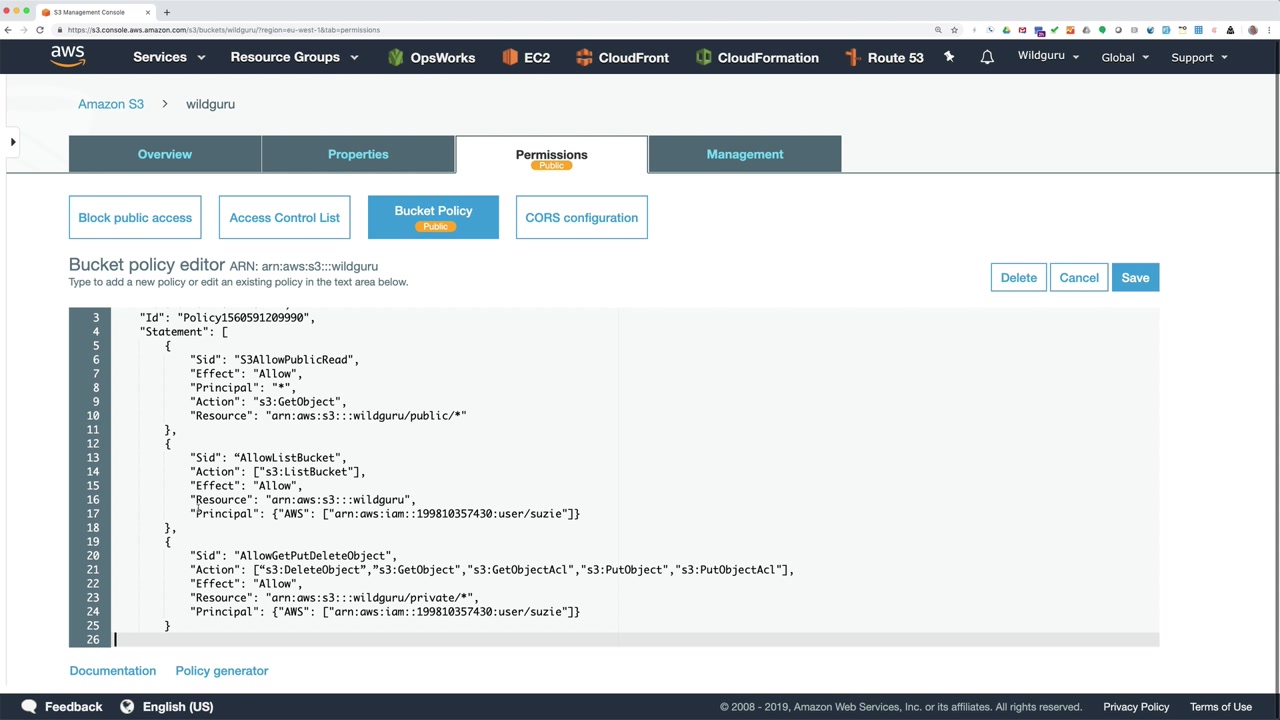
Task: Reload the S3 console page
Action: pos(40,30)
